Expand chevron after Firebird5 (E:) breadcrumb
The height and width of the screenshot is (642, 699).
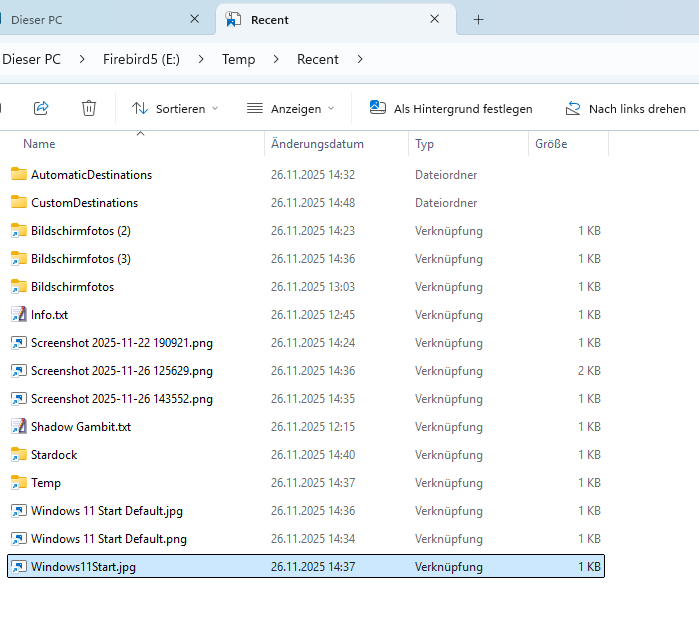click(x=201, y=60)
